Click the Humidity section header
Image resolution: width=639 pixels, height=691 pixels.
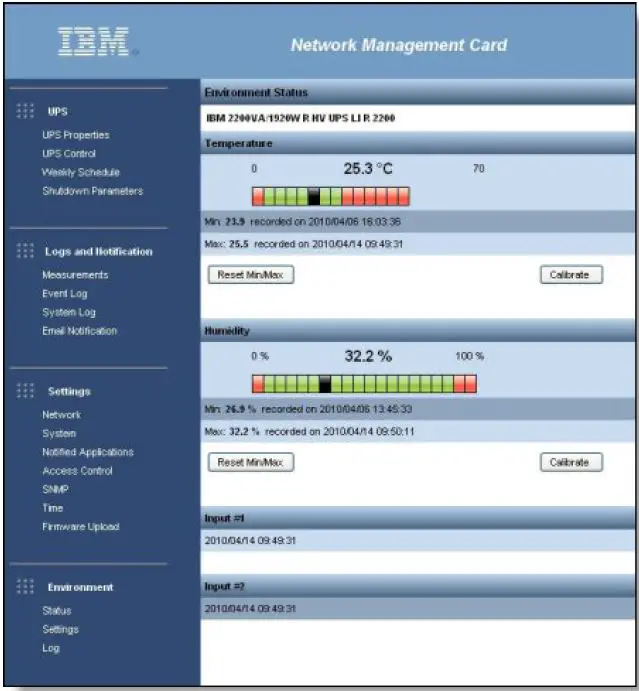coord(417,331)
